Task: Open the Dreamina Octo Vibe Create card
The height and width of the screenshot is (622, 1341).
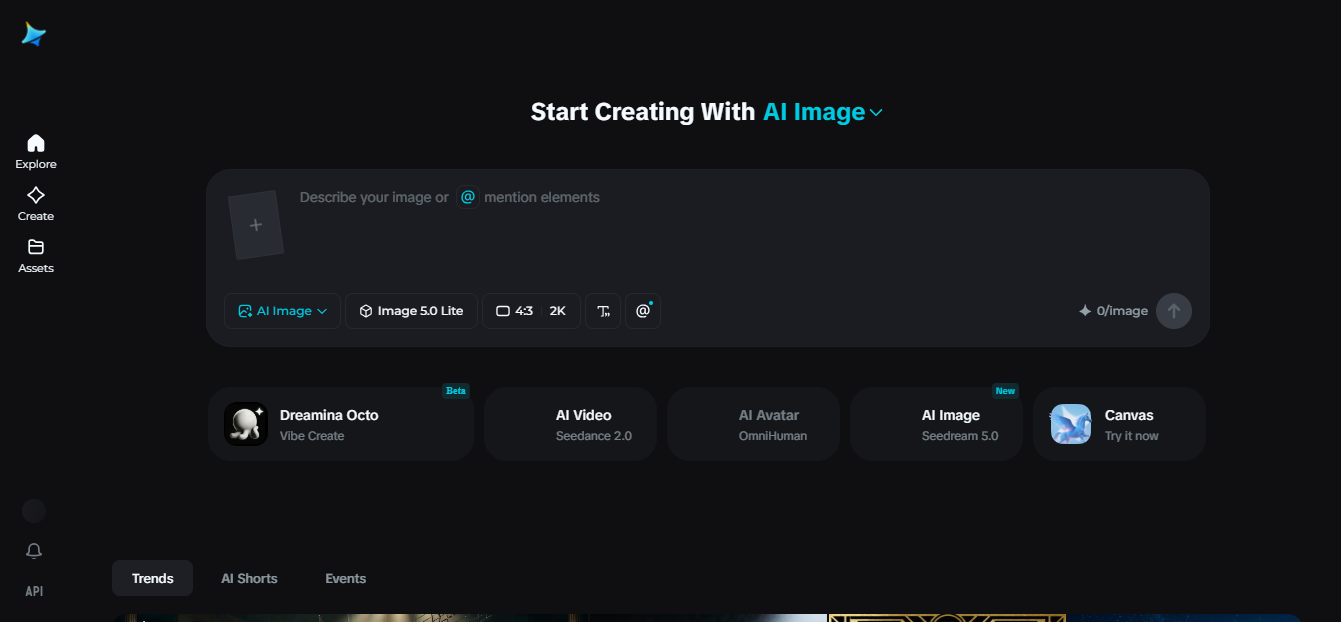Action: point(341,424)
